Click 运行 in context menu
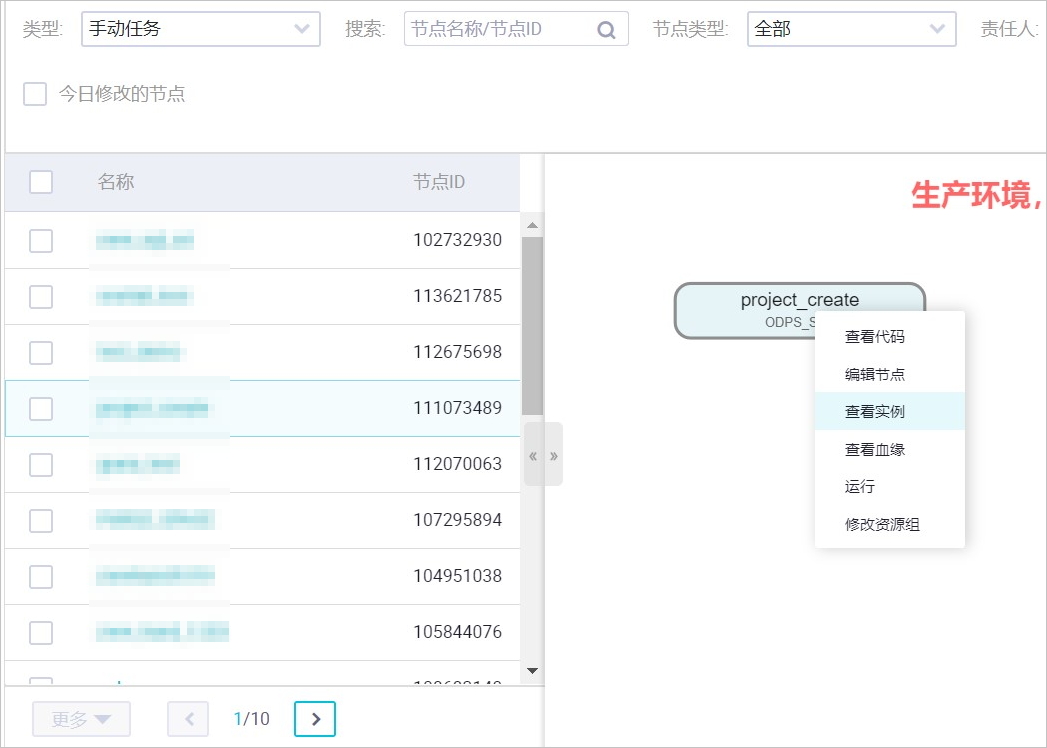The width and height of the screenshot is (1047, 748). click(x=889, y=486)
